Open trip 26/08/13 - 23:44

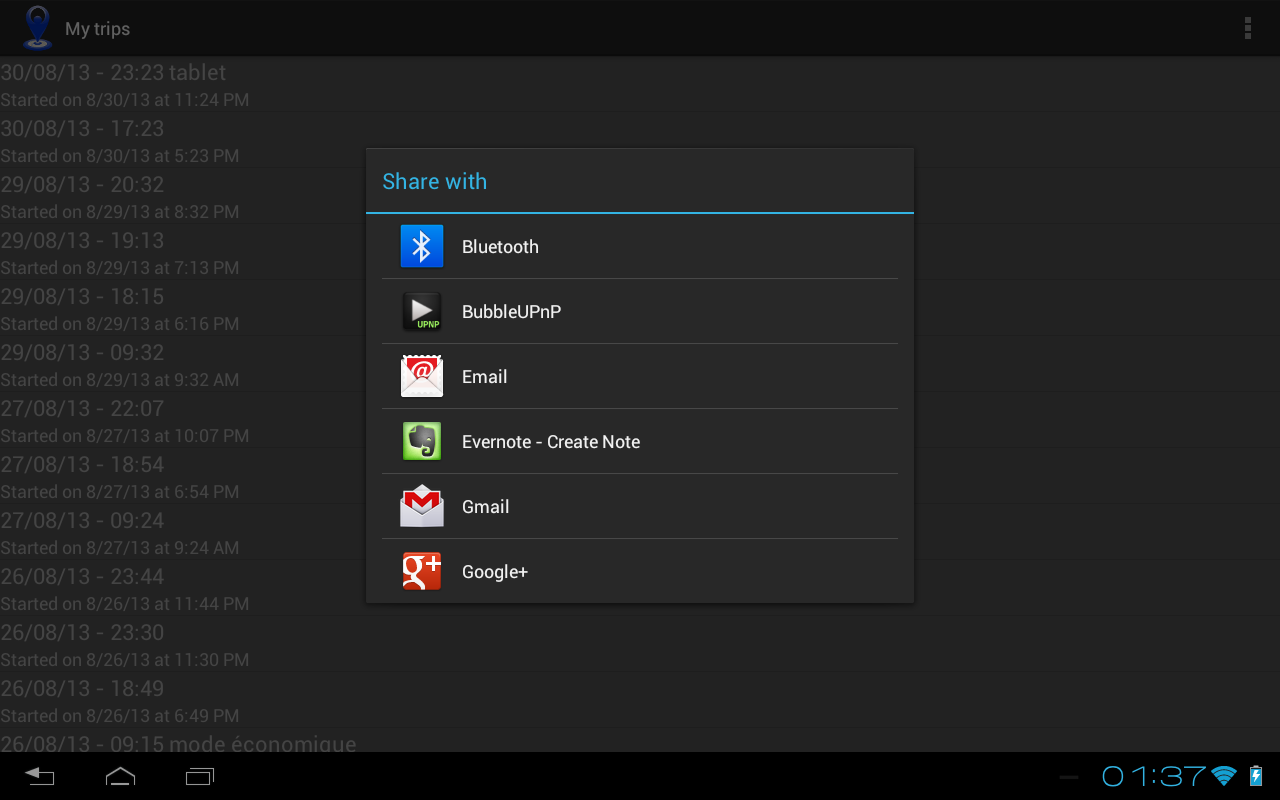[x=640, y=588]
